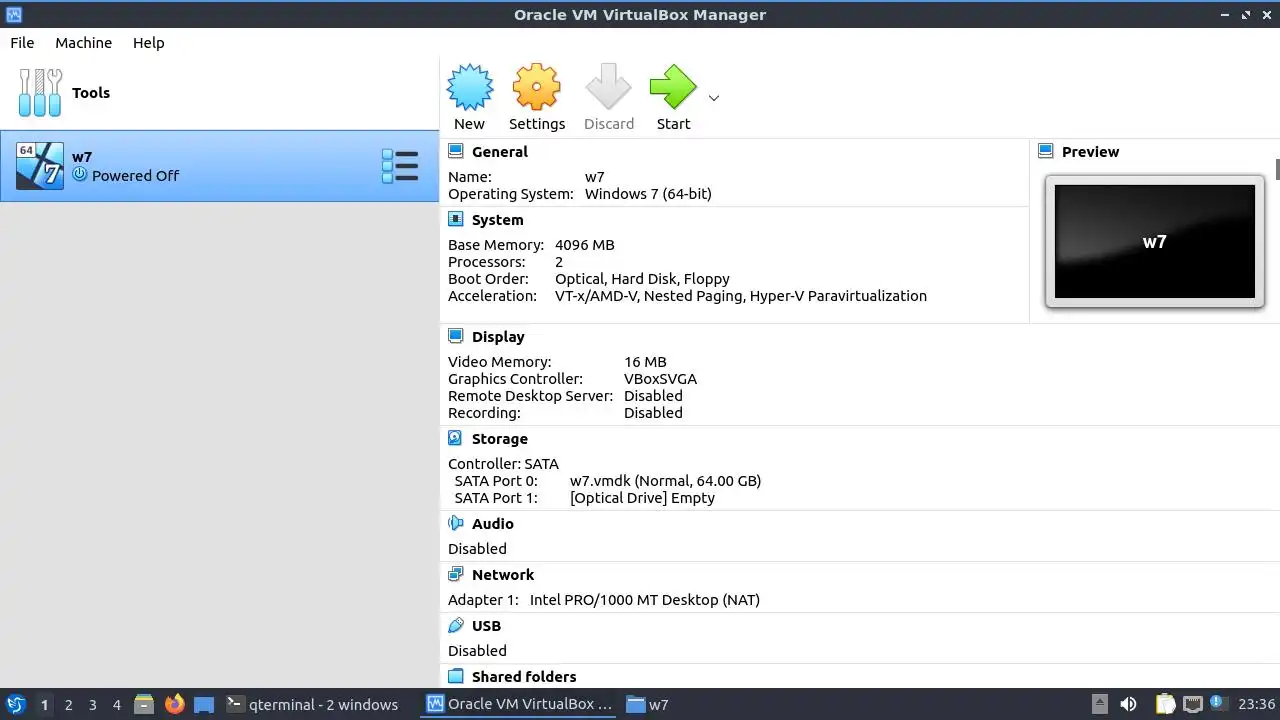The image size is (1280, 720).
Task: Open the VM Settings gear icon
Action: point(537,87)
